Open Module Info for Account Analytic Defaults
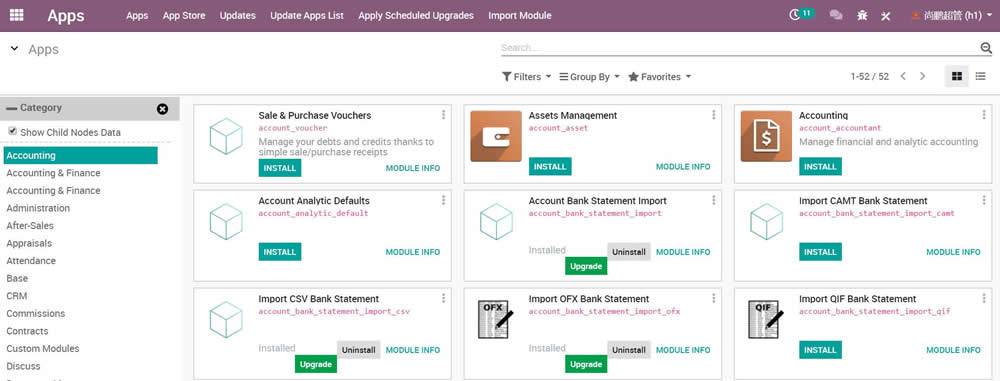The image size is (1000, 381). pos(413,252)
